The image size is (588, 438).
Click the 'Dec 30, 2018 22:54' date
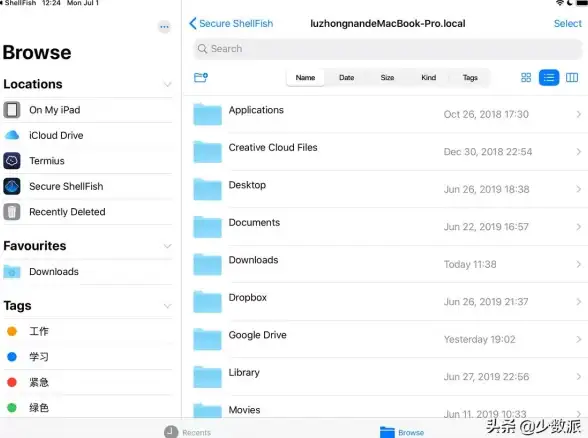[x=488, y=152]
